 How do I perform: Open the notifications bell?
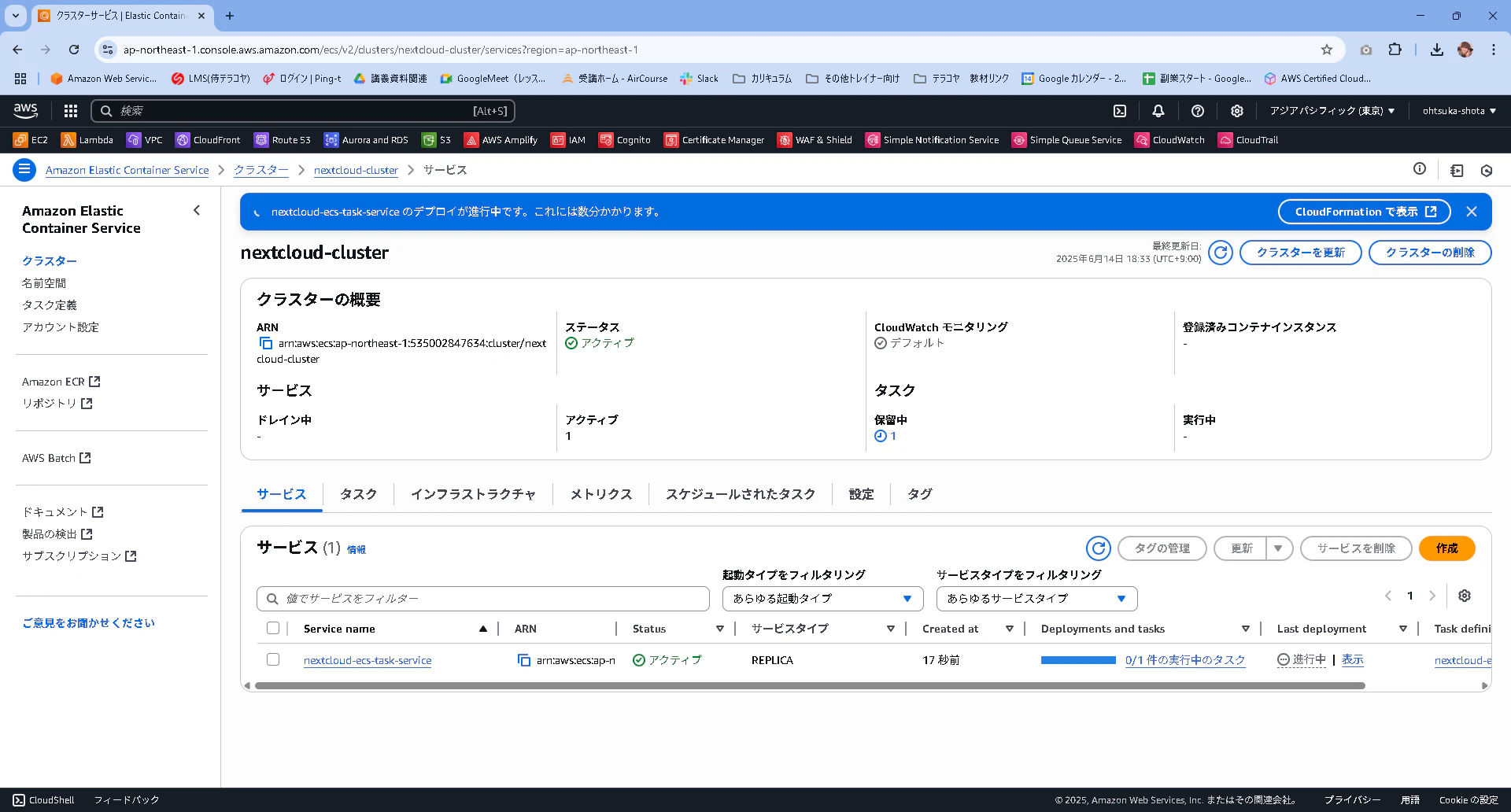click(1158, 111)
